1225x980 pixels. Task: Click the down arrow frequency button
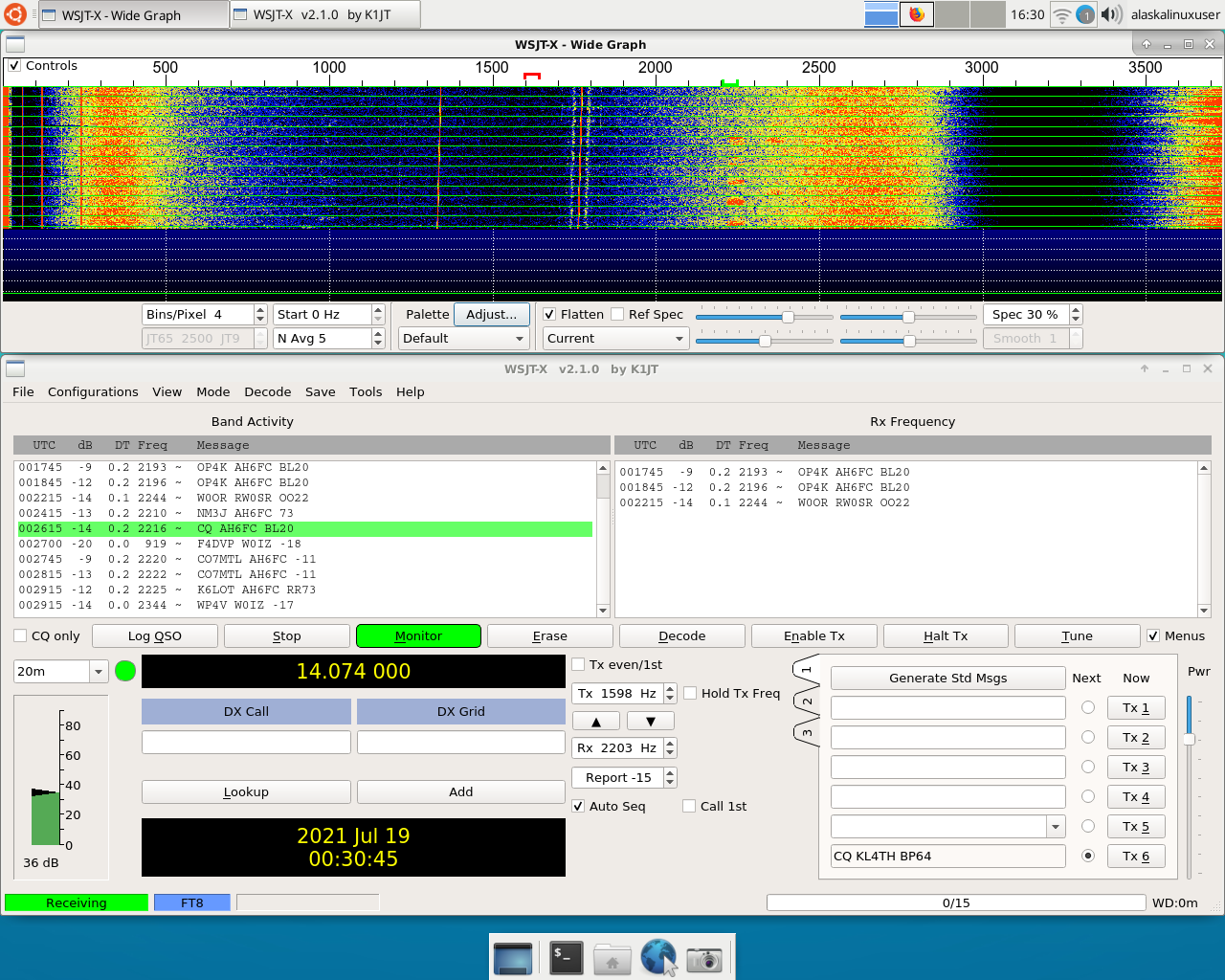(x=651, y=722)
